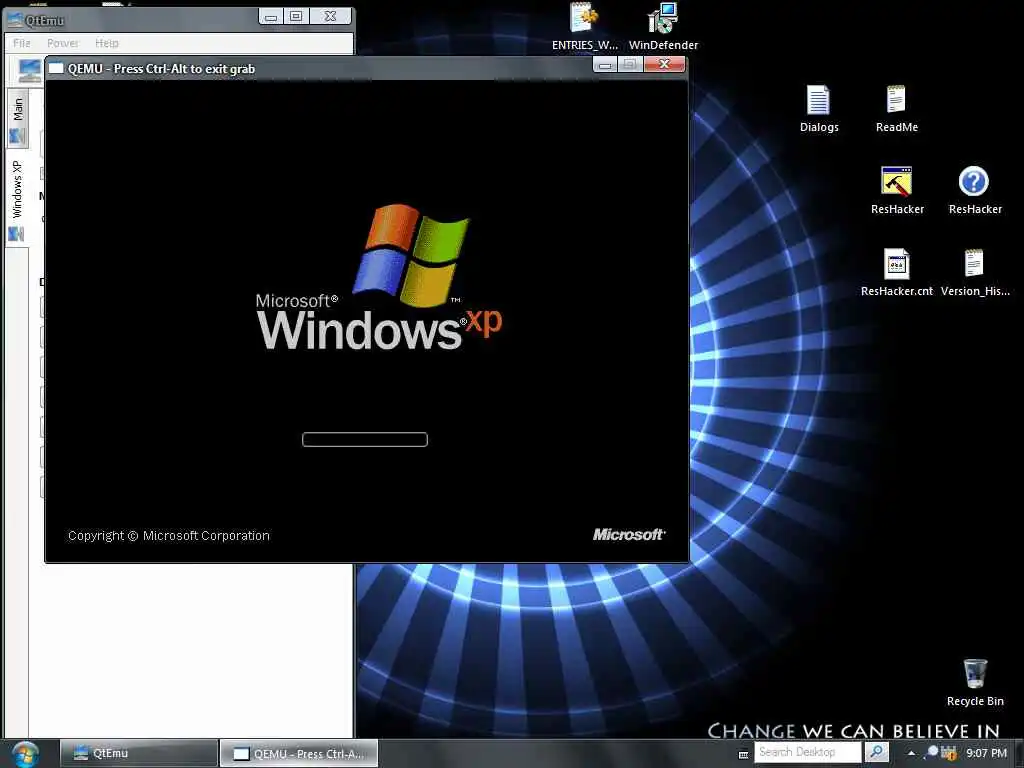
Task: Select the ResHacker.cnt file icon
Action: coord(896,272)
